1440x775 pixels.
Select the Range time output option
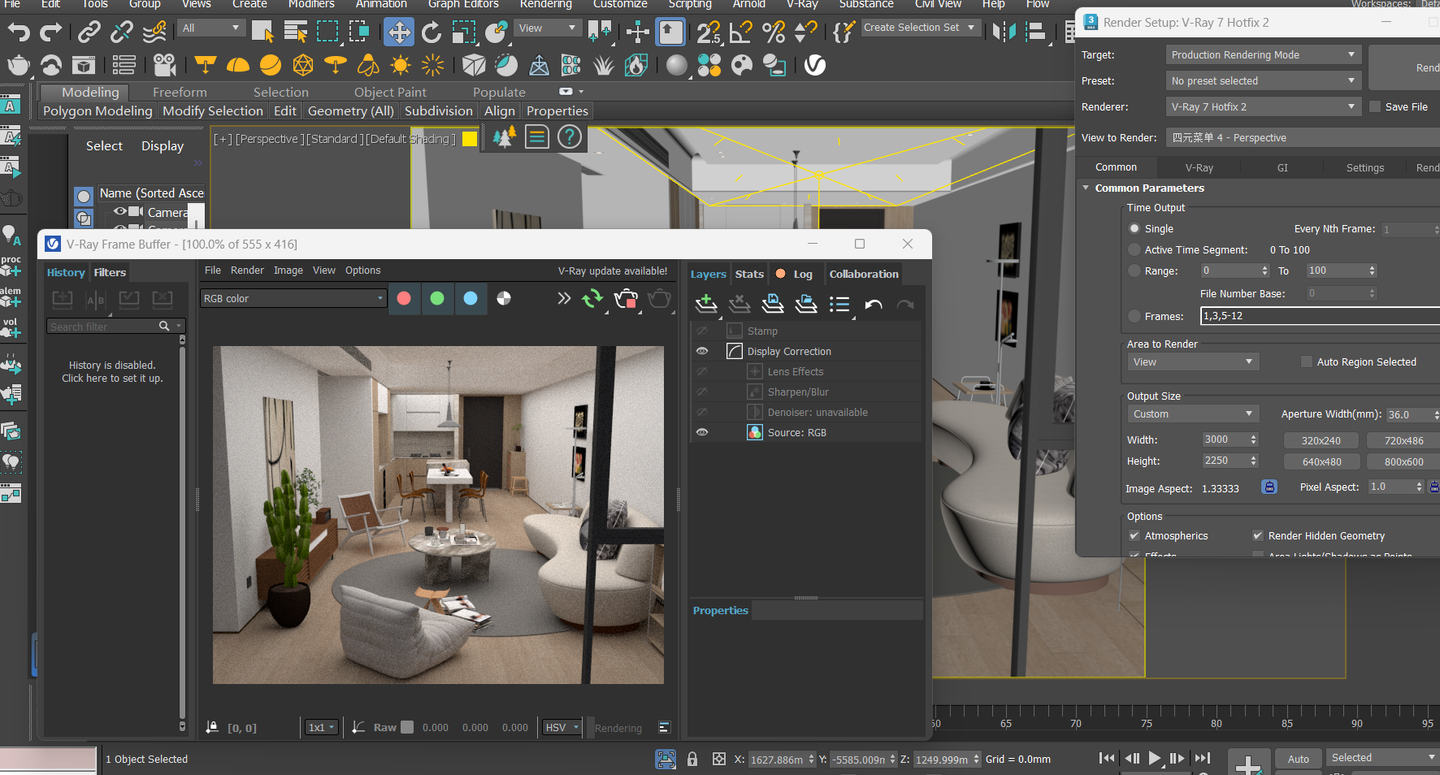point(1134,271)
